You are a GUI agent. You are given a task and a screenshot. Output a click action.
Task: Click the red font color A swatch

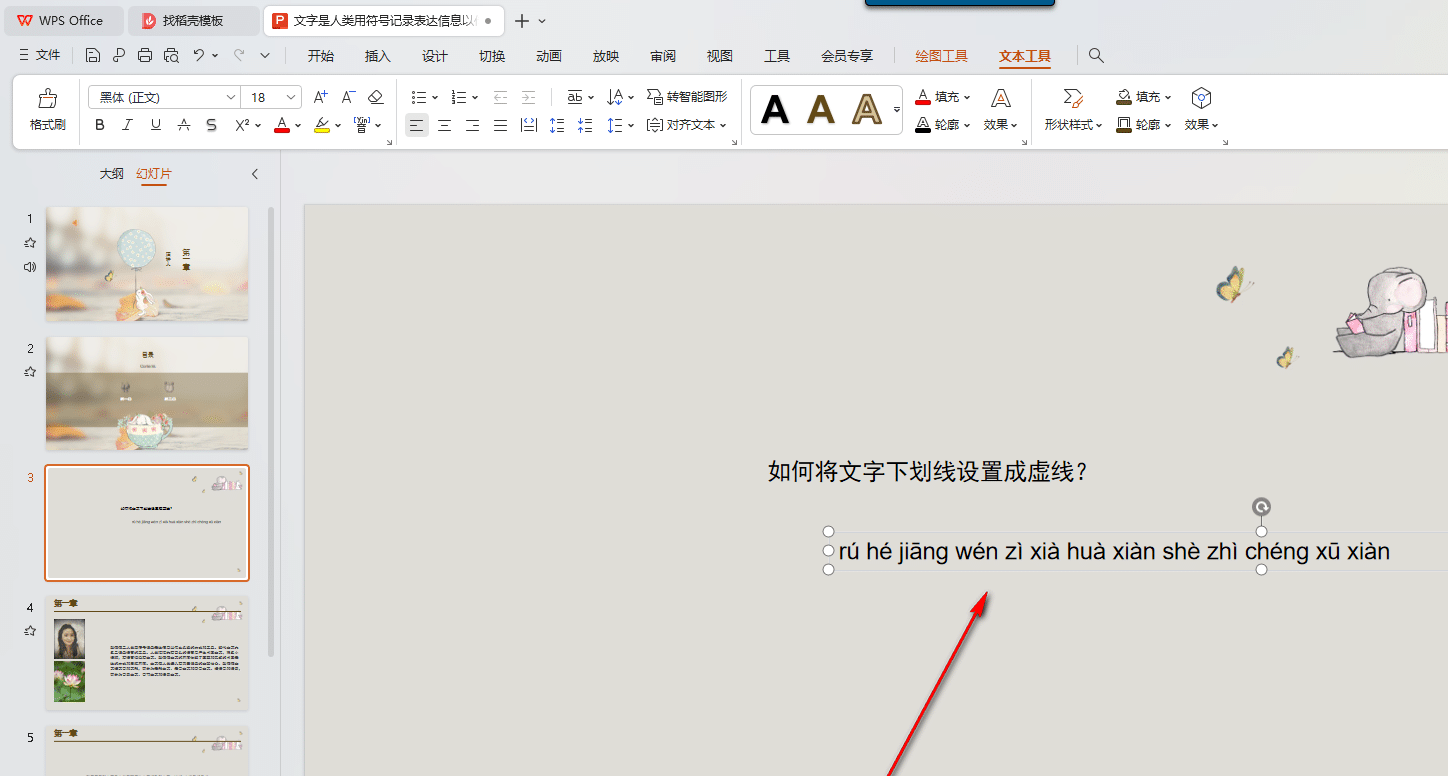282,125
